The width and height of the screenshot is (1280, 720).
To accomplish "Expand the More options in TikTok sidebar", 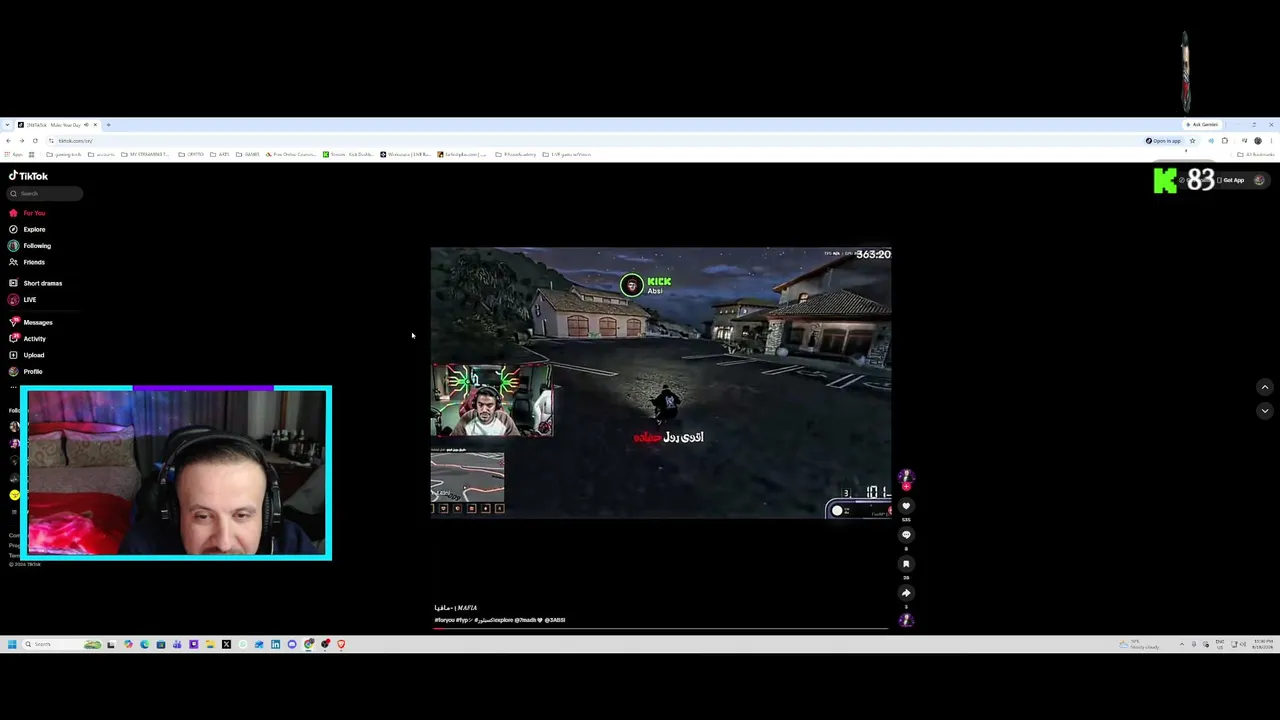I will click(x=14, y=387).
